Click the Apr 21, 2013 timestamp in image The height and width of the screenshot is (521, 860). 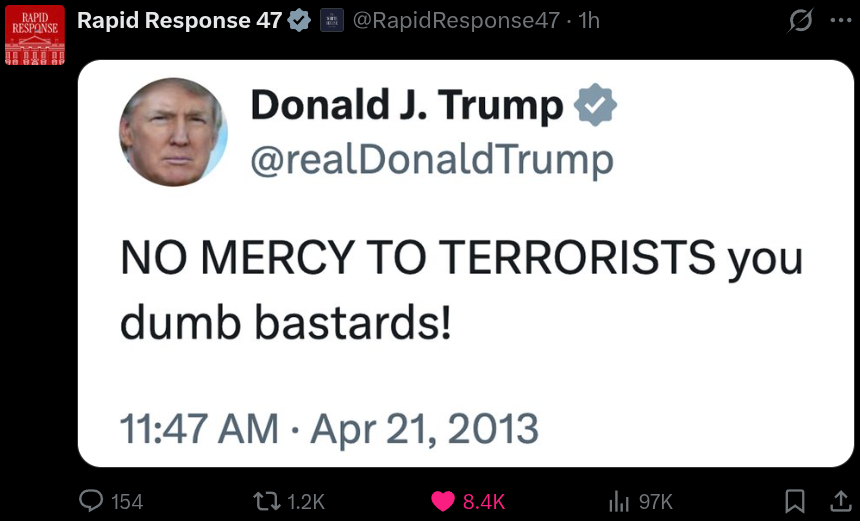[425, 428]
